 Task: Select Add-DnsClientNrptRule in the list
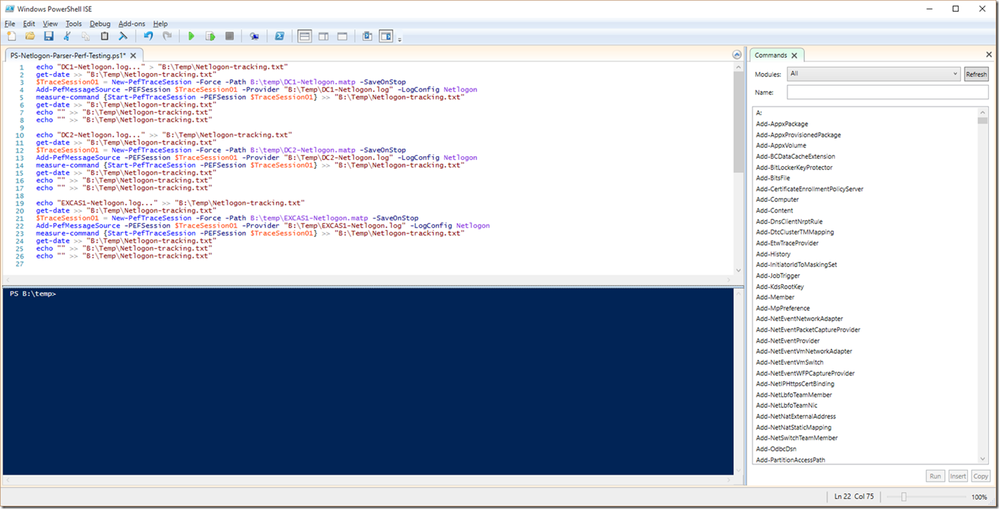[789, 222]
